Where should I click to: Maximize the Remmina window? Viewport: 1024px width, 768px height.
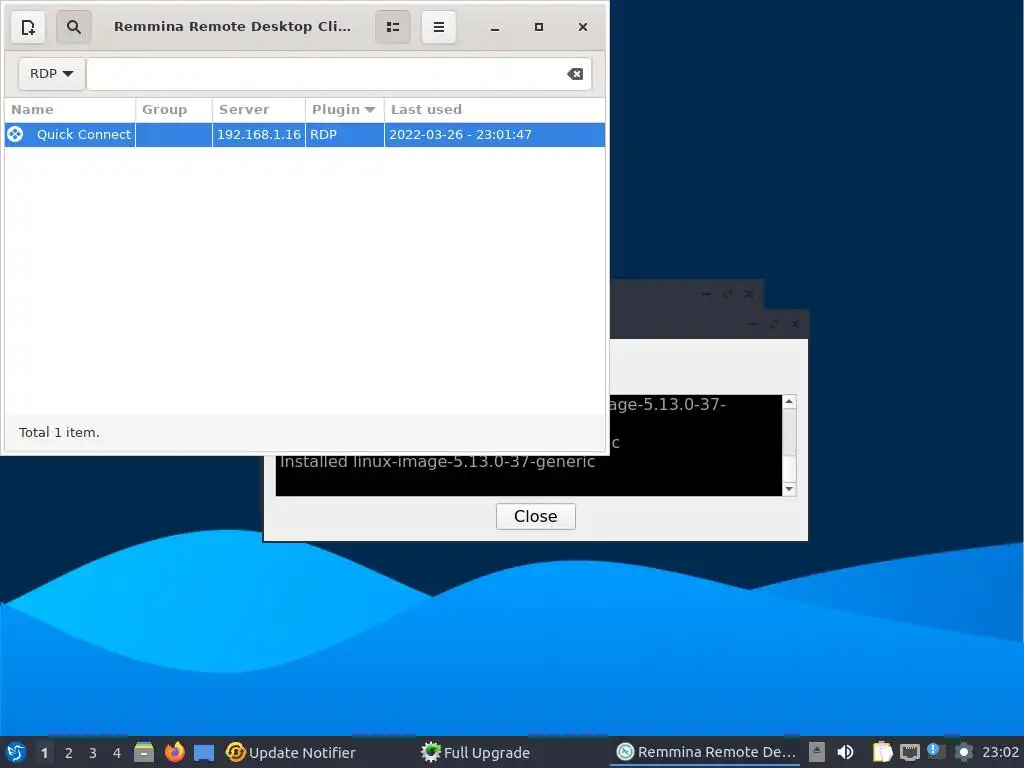539,27
